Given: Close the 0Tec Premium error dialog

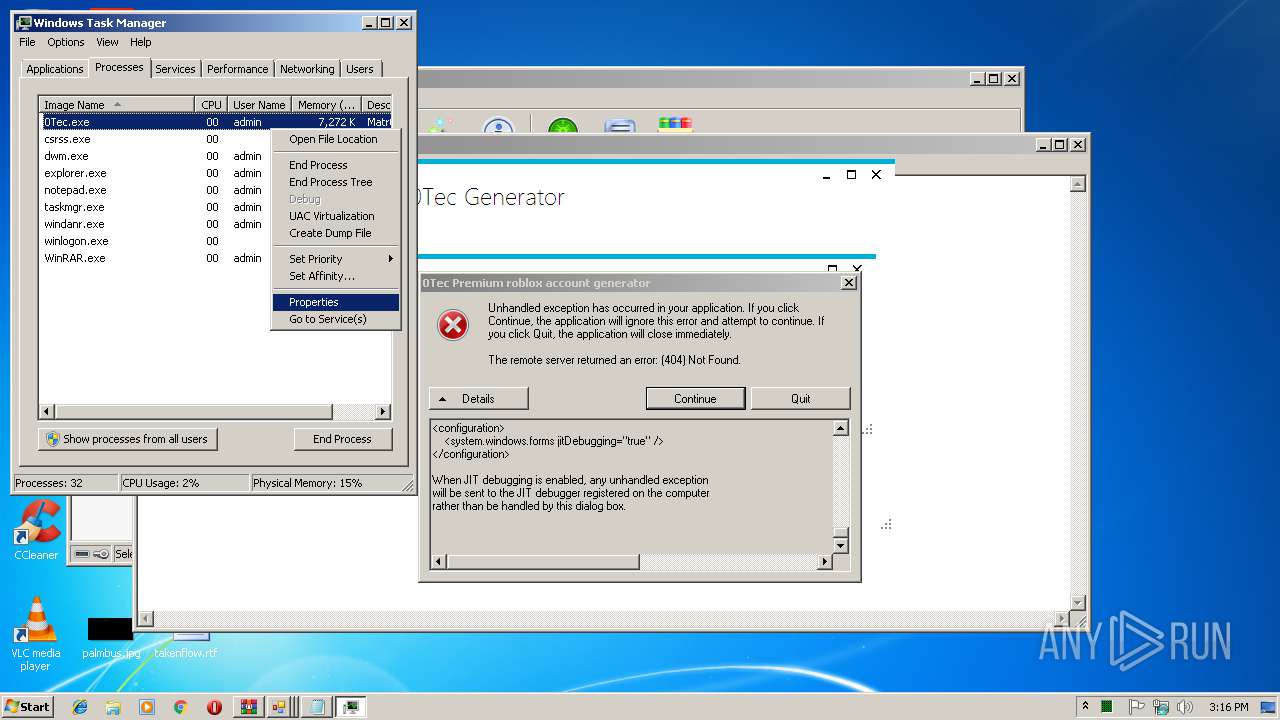Looking at the screenshot, I should (849, 283).
